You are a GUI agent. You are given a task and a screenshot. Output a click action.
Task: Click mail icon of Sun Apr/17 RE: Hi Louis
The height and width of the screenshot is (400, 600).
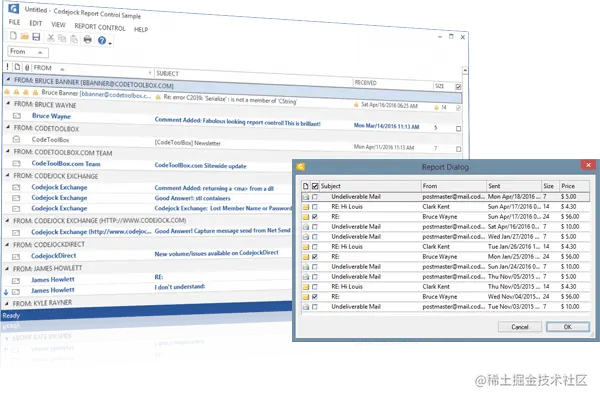[306, 207]
